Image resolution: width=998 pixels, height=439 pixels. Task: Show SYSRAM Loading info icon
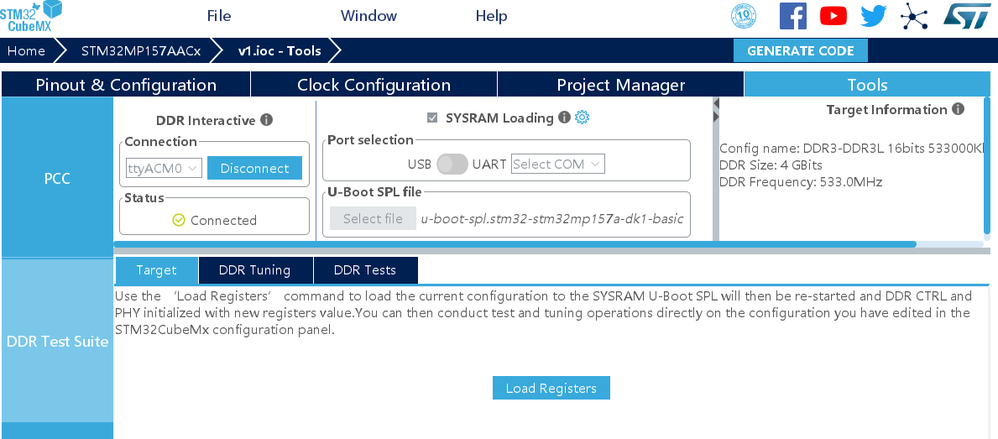tap(564, 117)
